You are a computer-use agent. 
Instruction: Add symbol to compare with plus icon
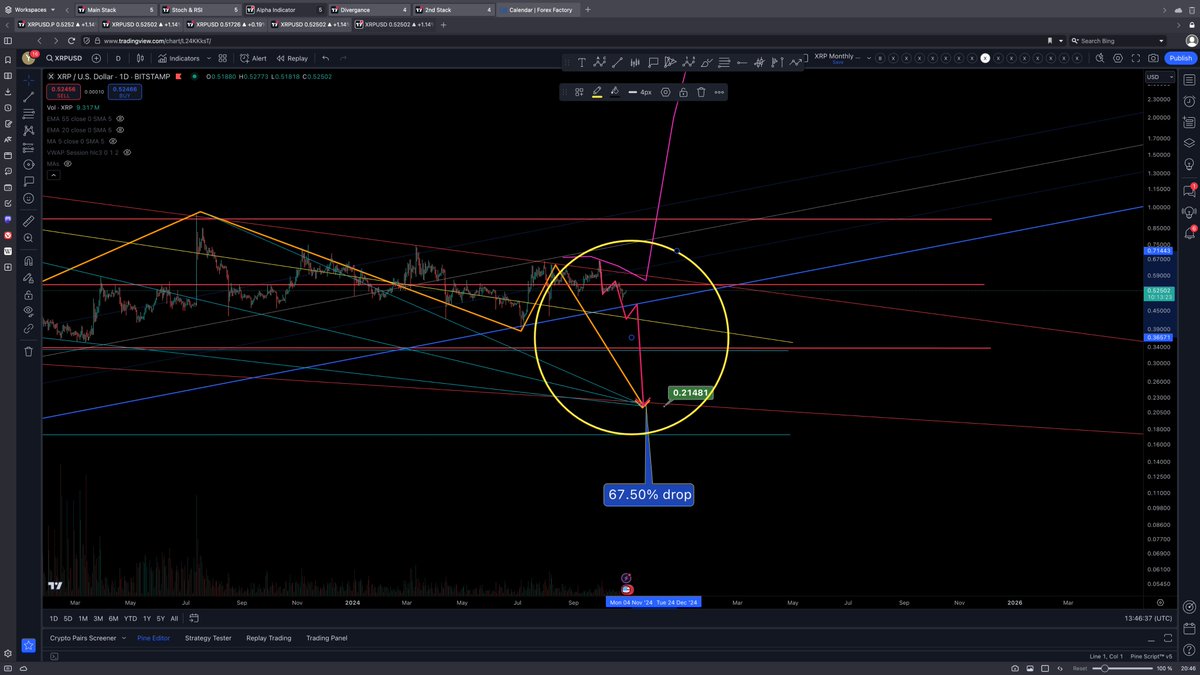point(96,58)
